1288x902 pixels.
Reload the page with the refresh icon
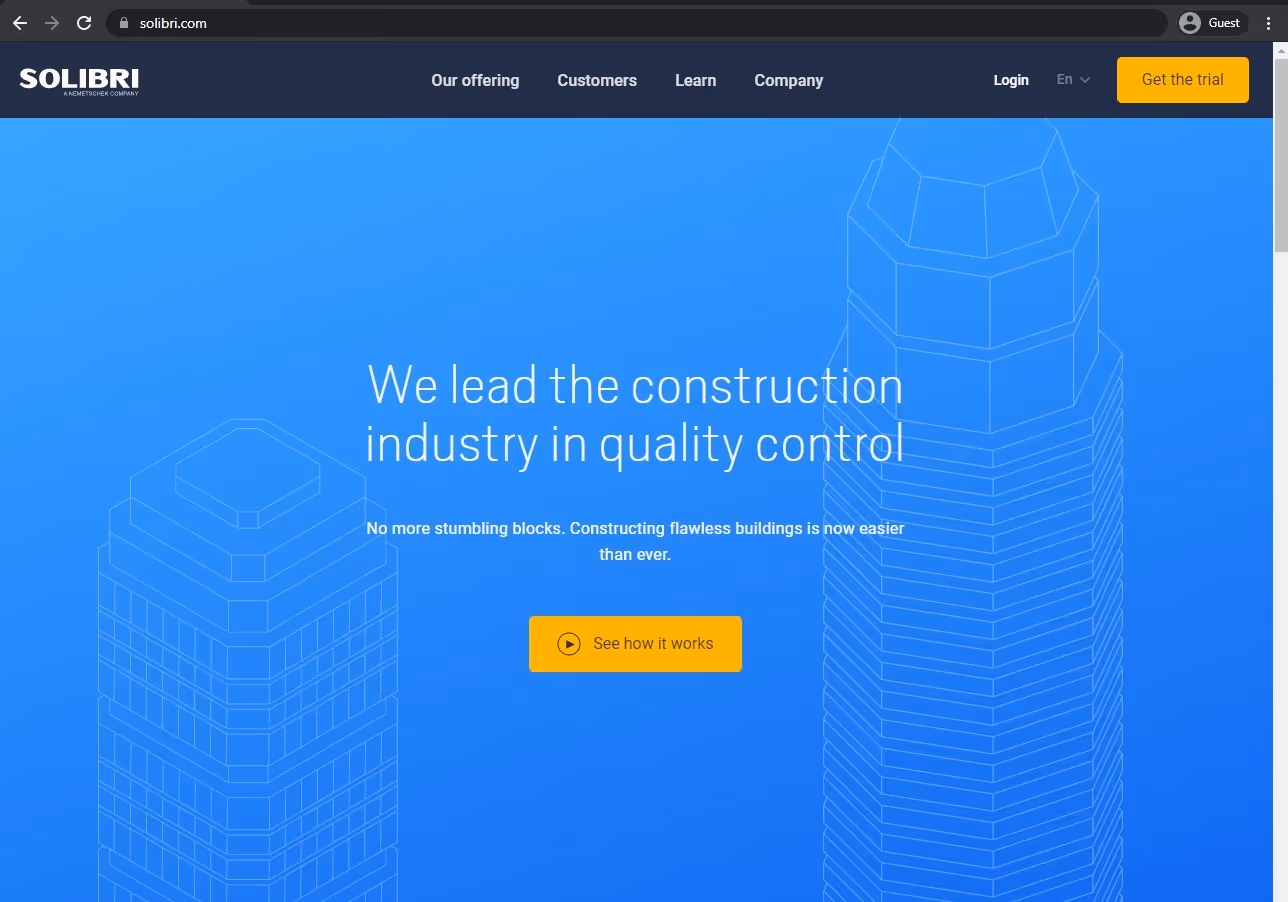84,23
